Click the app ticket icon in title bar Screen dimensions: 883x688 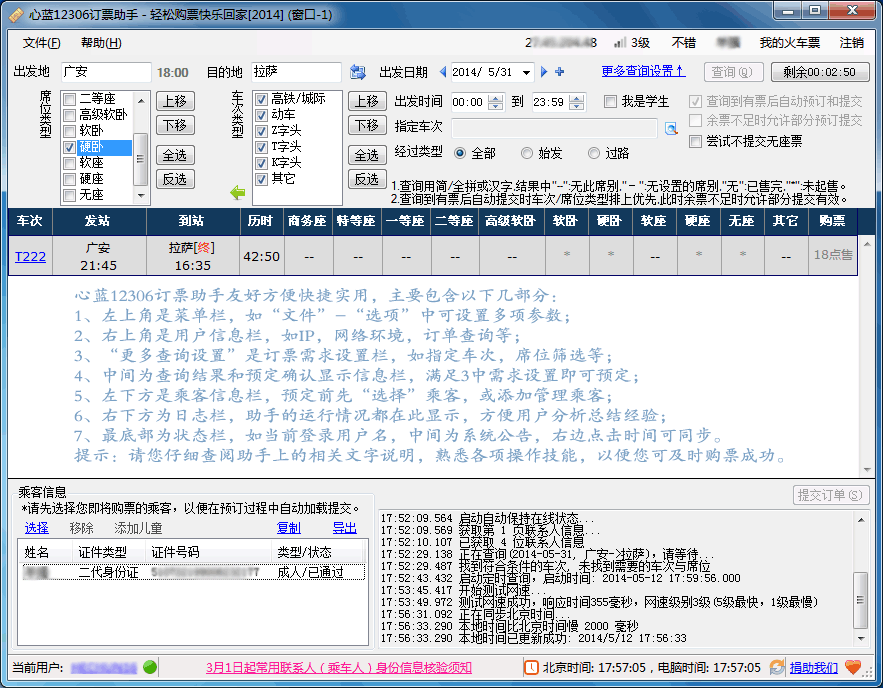pyautogui.click(x=16, y=14)
